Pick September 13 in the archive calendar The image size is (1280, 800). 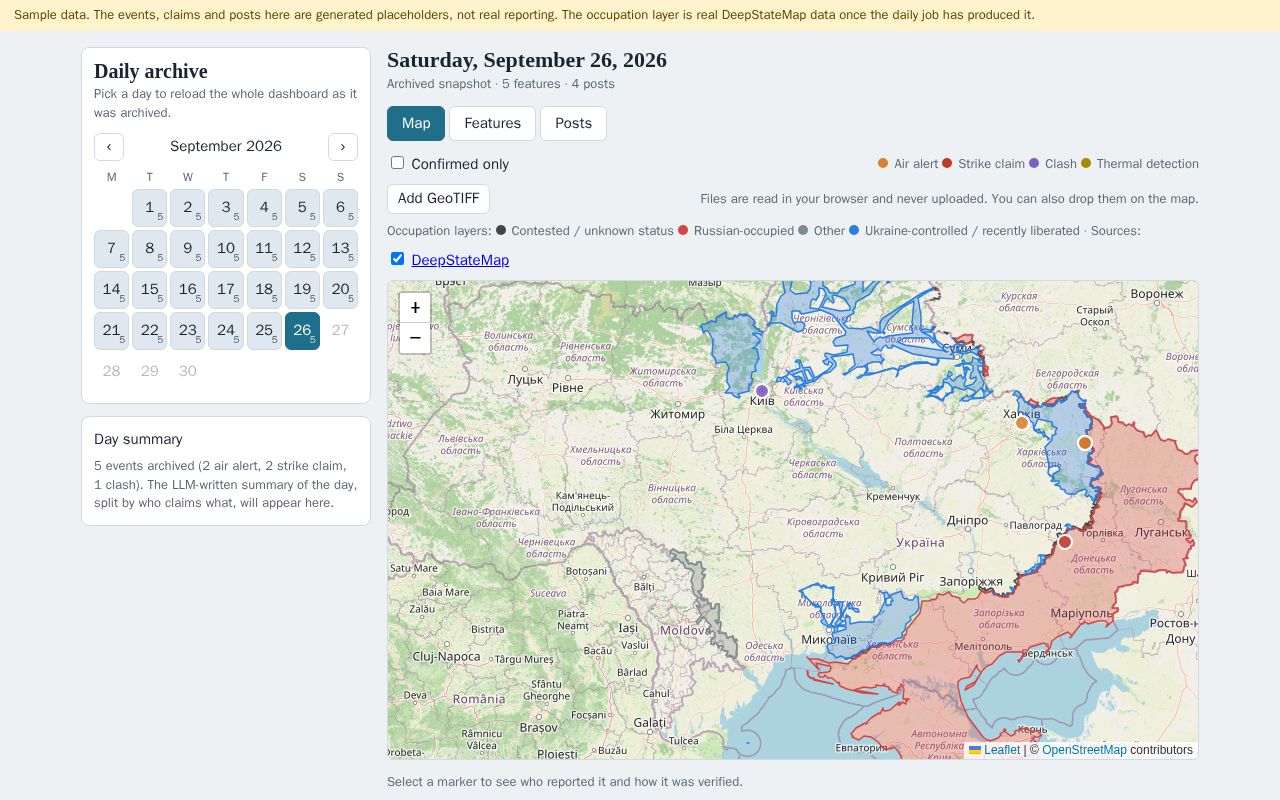[340, 249]
